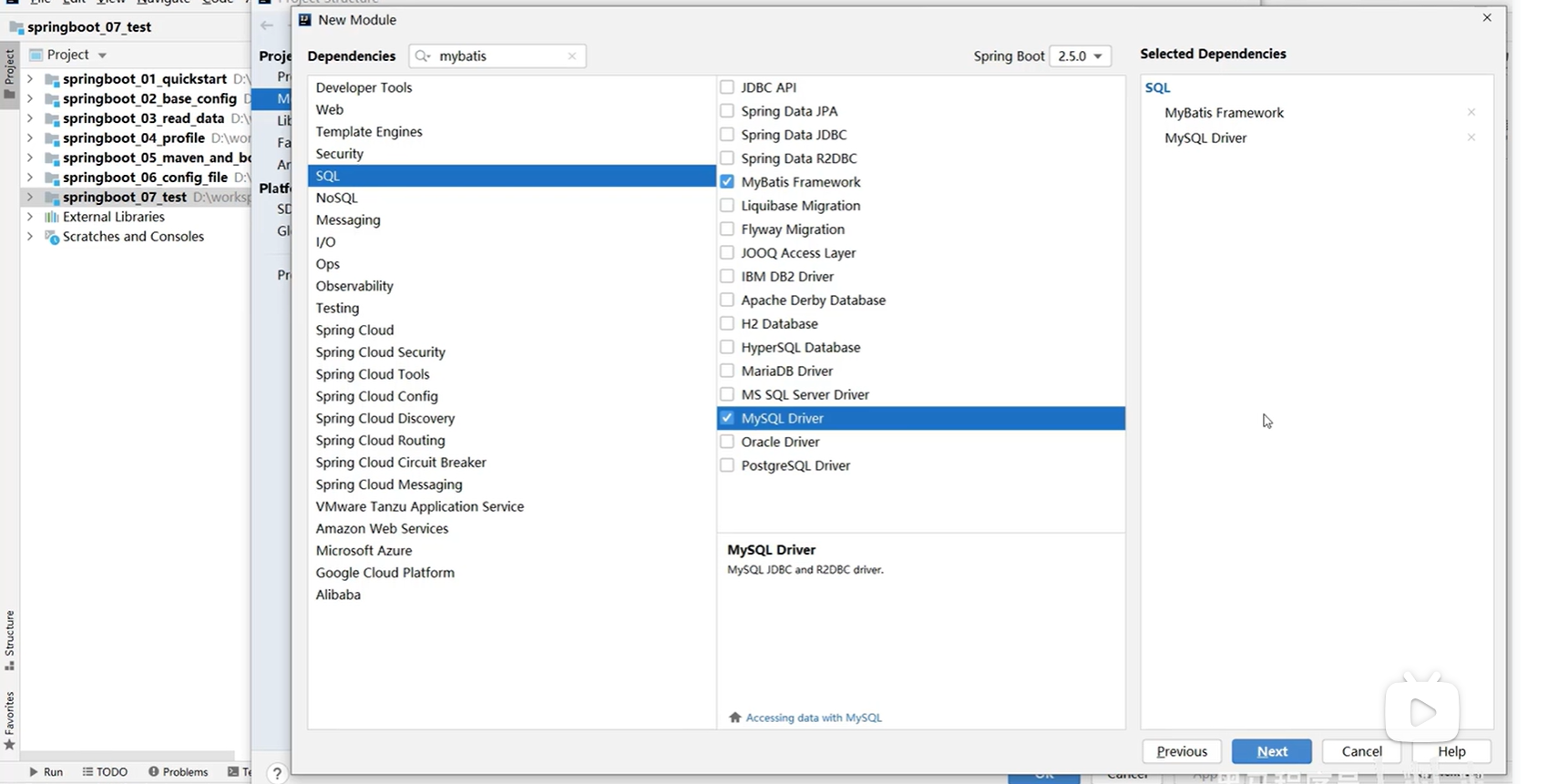Open the Project view dropdown arrow
The width and height of the screenshot is (1548, 784).
102,56
